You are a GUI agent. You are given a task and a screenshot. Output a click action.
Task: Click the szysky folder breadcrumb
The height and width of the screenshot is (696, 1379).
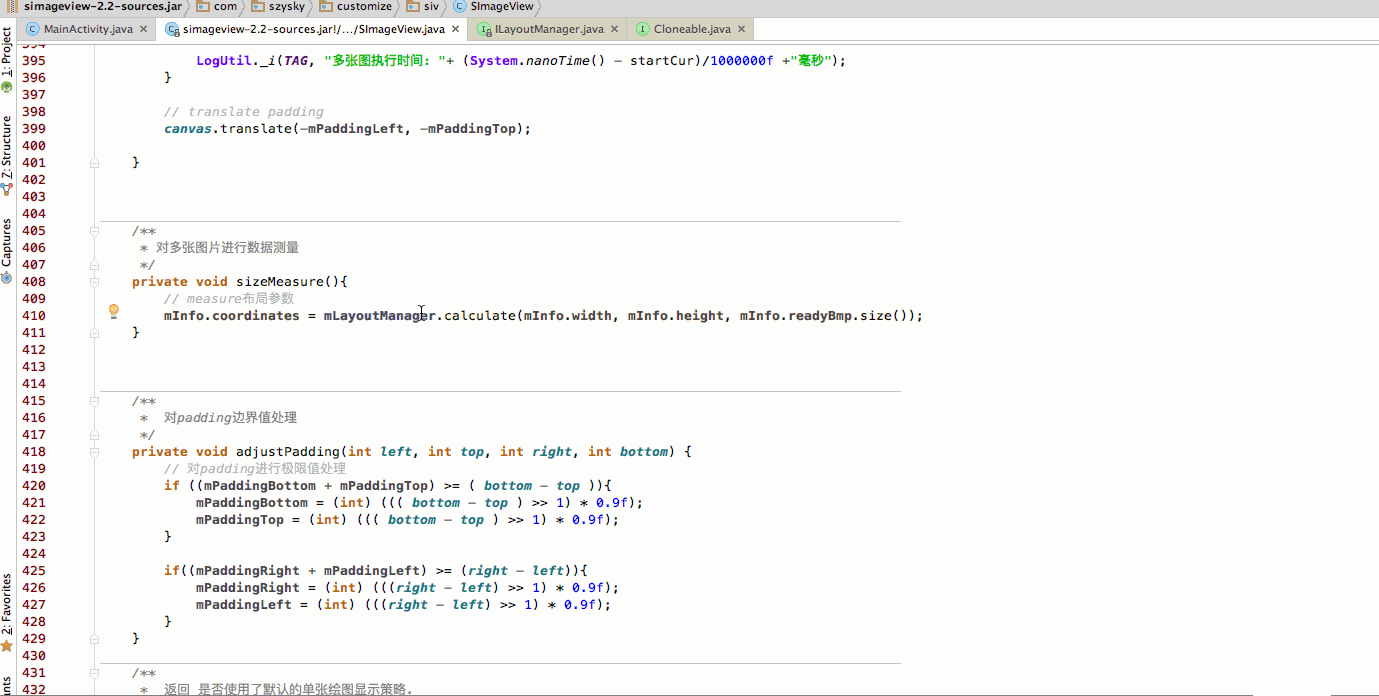point(277,6)
